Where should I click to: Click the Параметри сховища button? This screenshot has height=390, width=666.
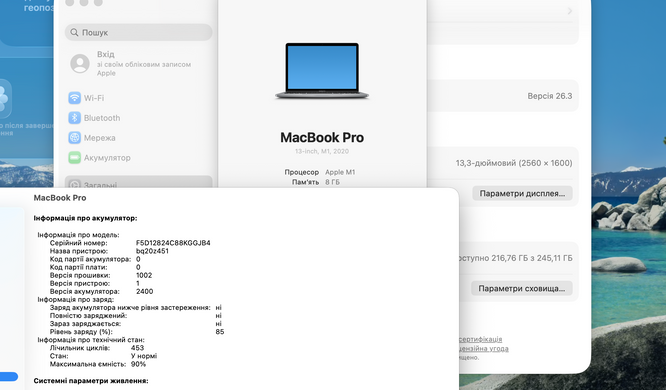tap(522, 288)
